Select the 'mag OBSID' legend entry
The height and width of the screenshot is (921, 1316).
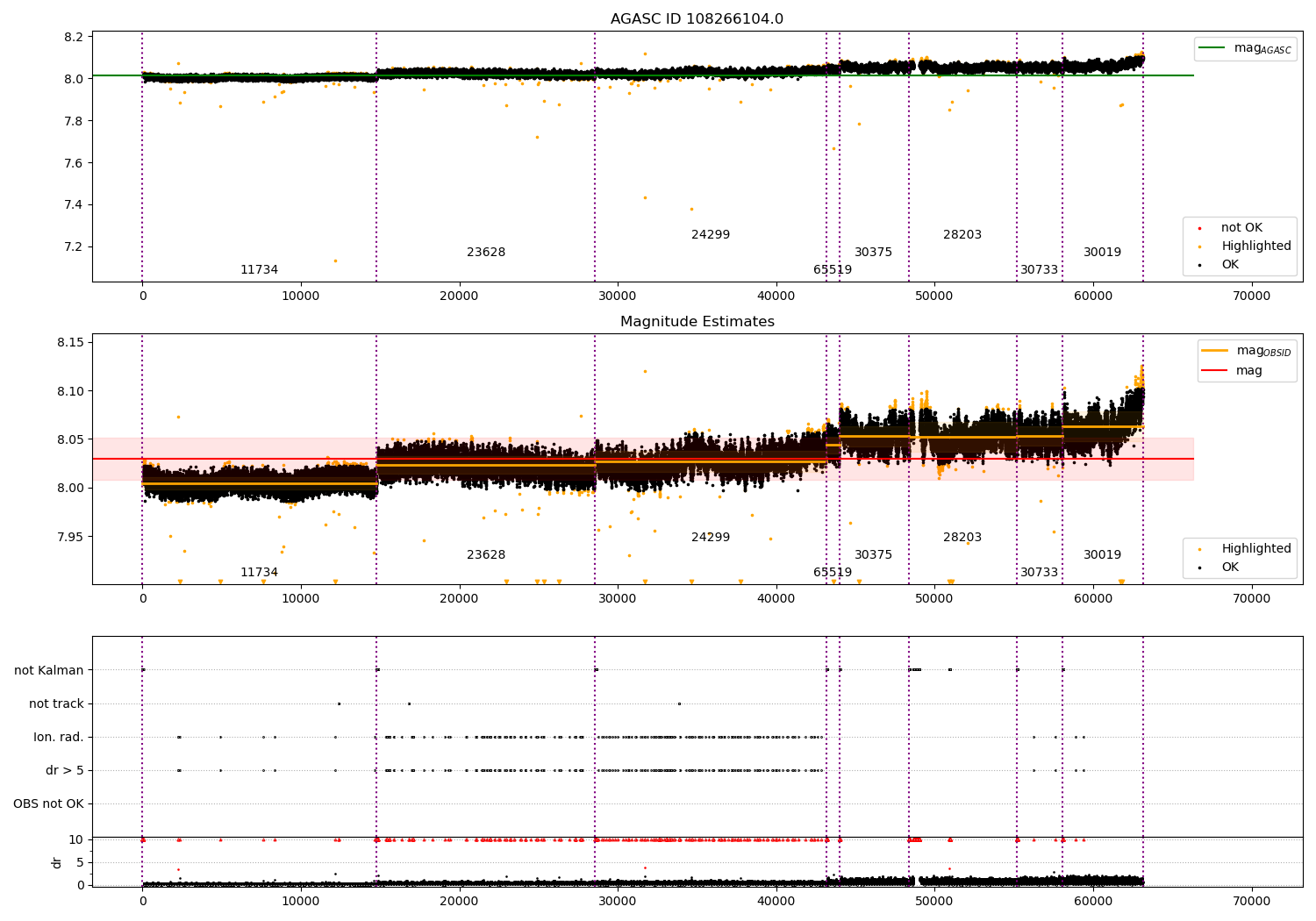tap(1247, 351)
